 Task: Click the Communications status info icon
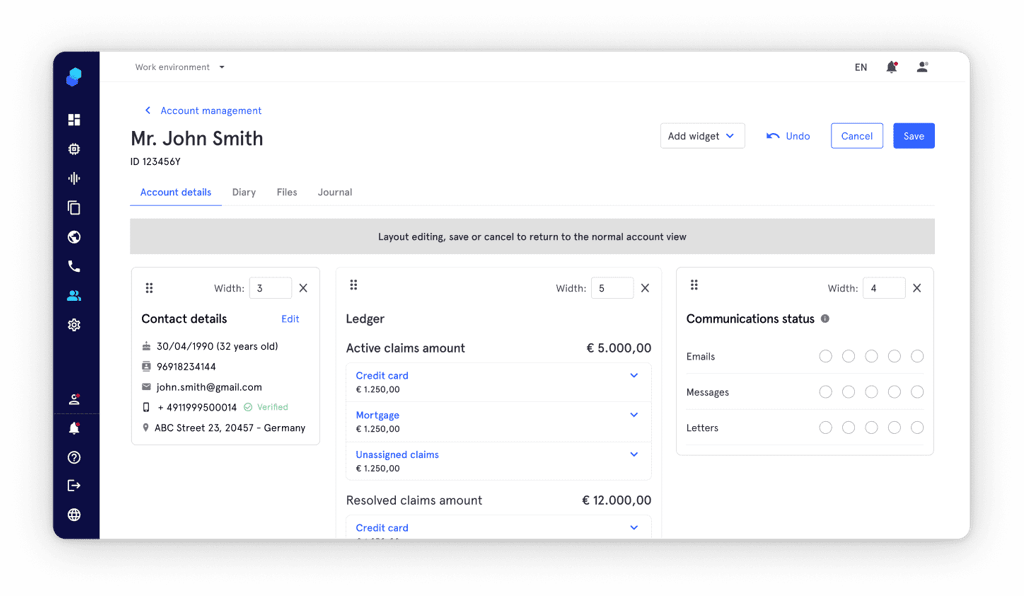tap(825, 319)
